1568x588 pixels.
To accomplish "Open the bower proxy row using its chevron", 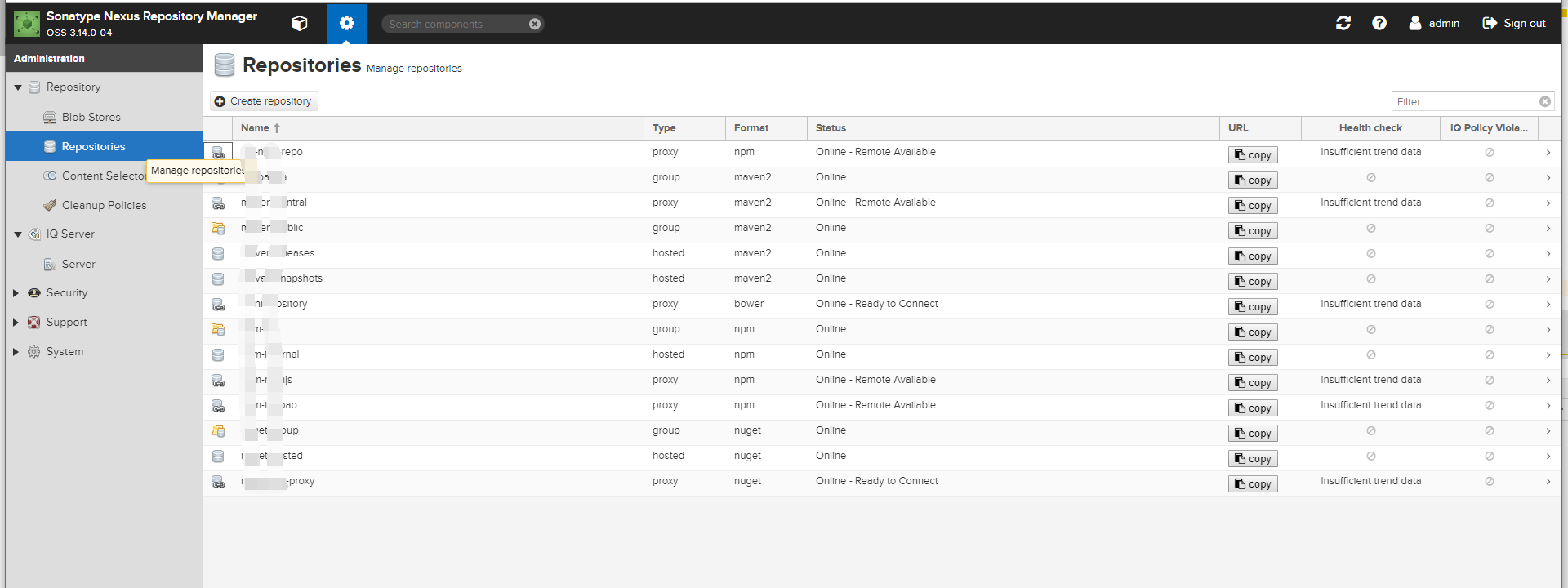I will [x=1548, y=305].
